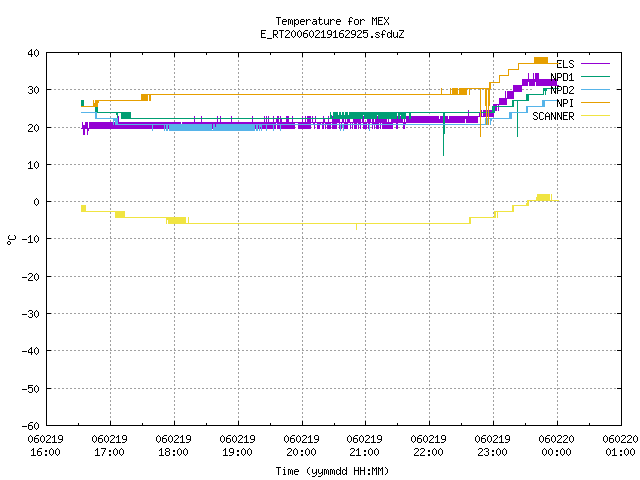The image size is (640, 480).
Task: Click the NPD2 legend label
Action: (562, 90)
